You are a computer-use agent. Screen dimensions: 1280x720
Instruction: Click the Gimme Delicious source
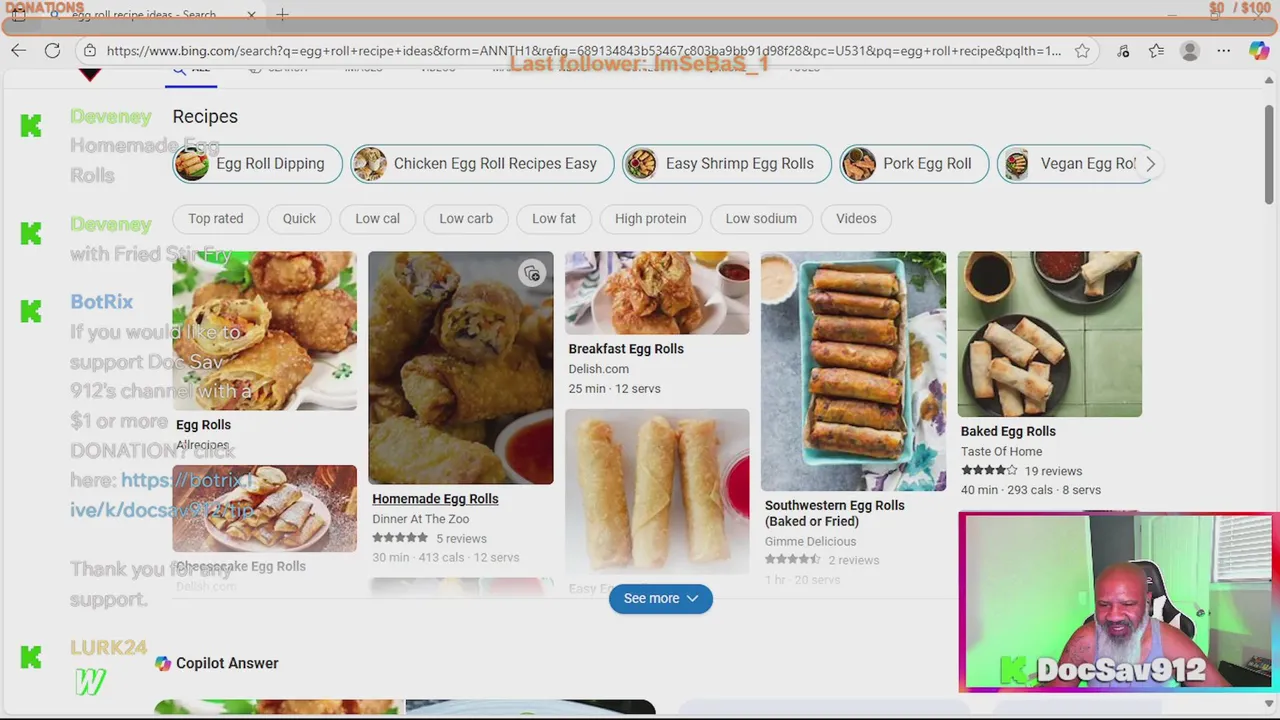pos(810,541)
